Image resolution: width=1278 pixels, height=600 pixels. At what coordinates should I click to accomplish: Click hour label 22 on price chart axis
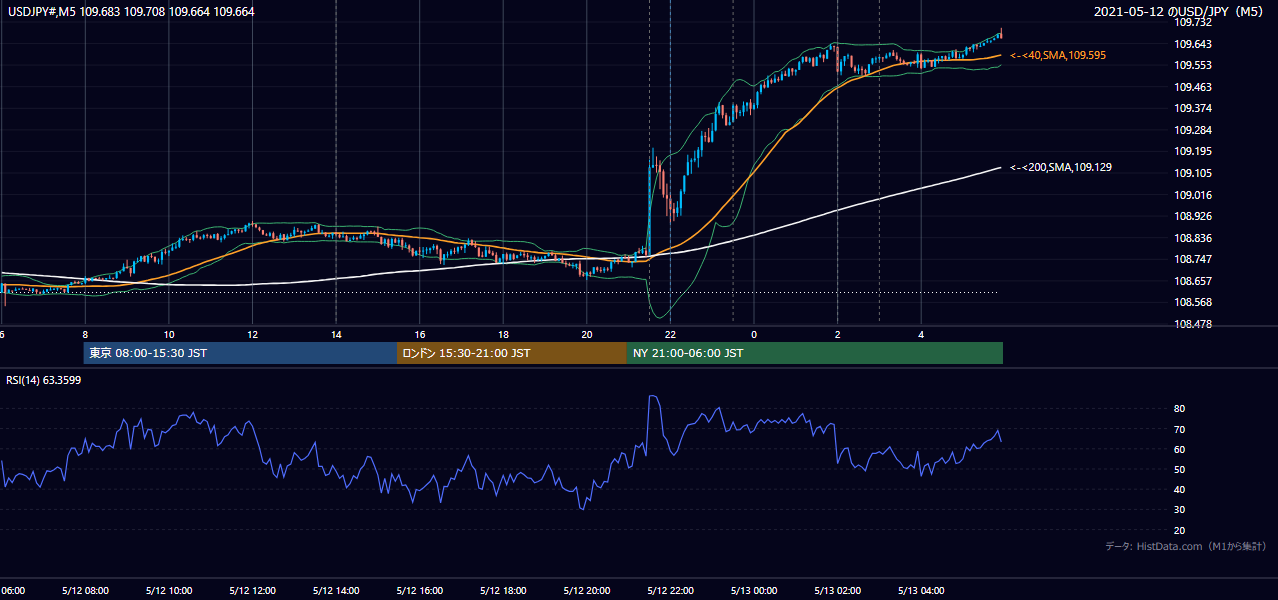point(670,335)
